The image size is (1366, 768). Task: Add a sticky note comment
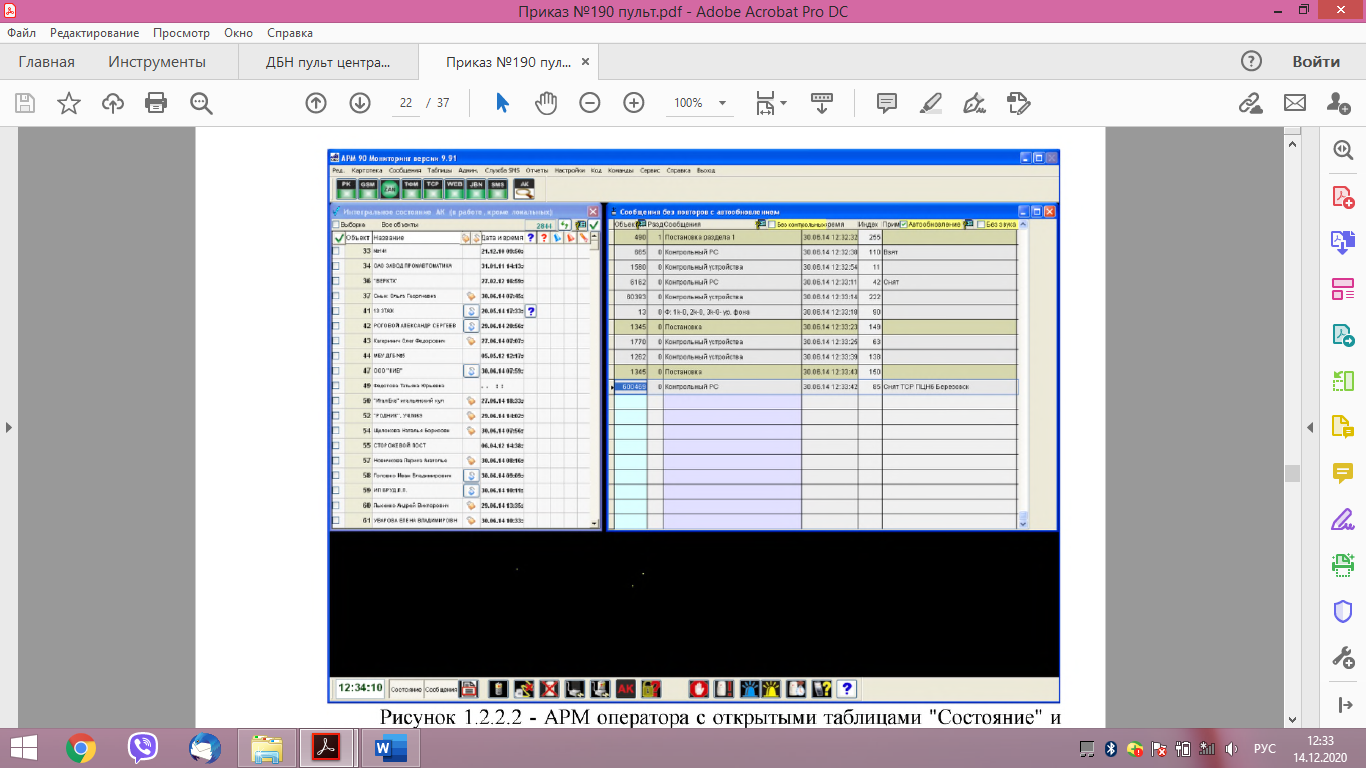[x=886, y=103]
